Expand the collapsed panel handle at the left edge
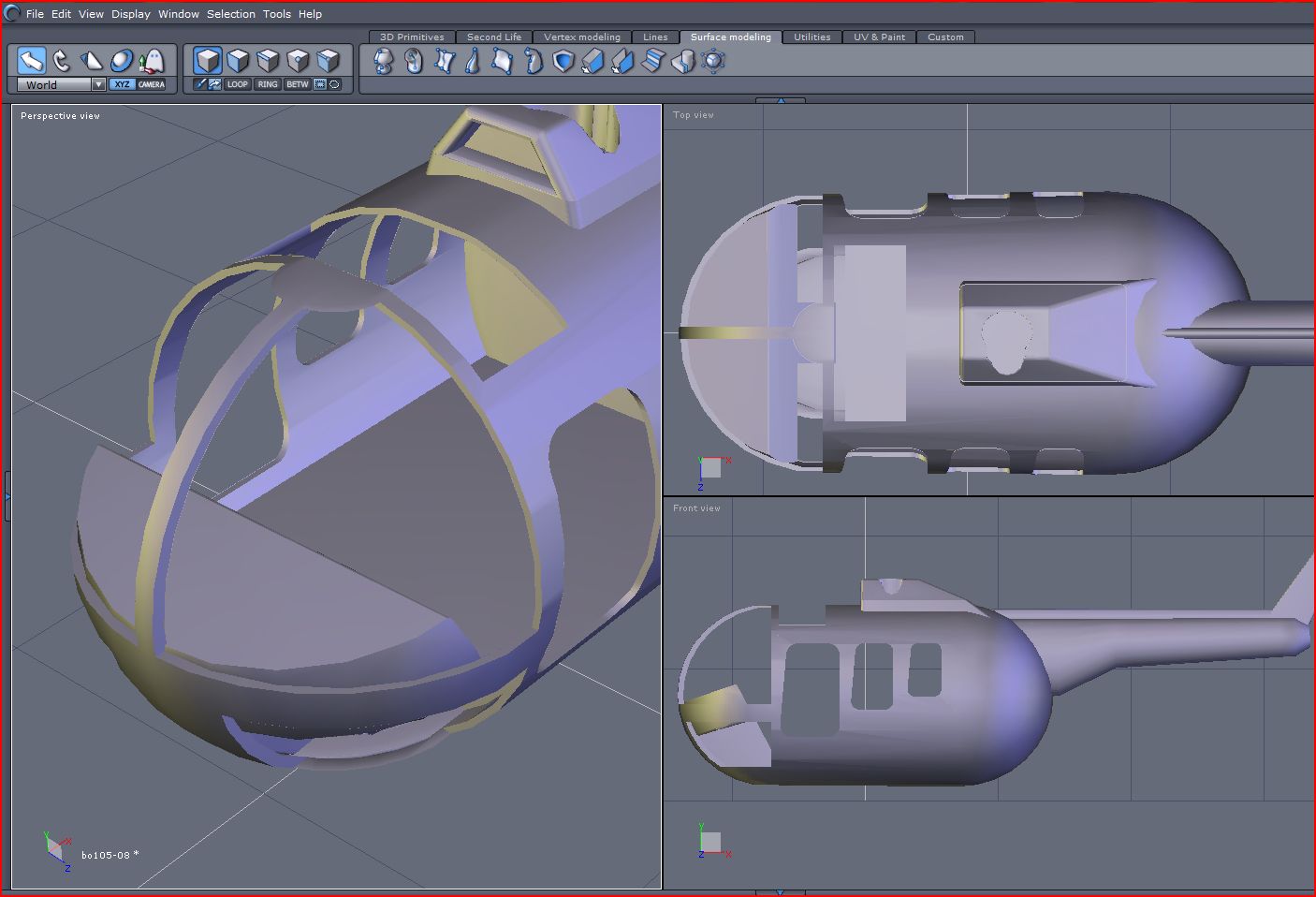Image resolution: width=1316 pixels, height=897 pixels. click(x=7, y=495)
